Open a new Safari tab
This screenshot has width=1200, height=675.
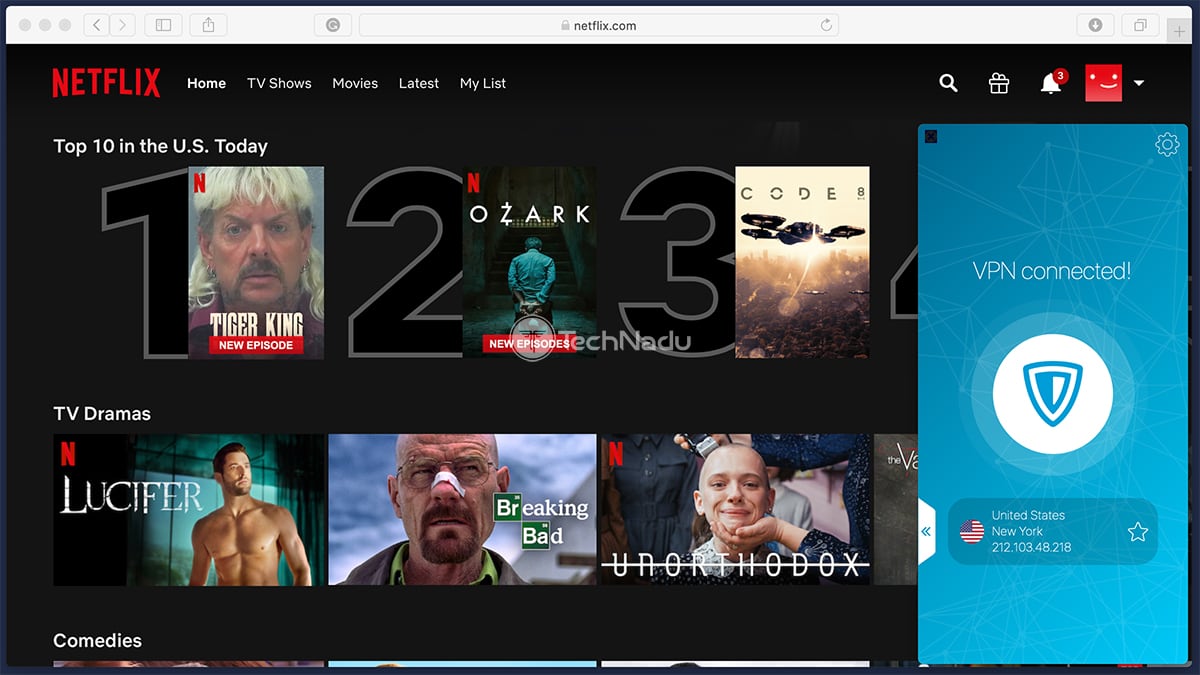(x=1180, y=31)
